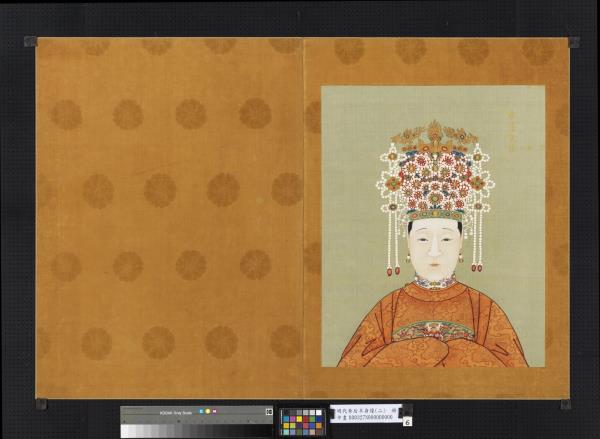The height and width of the screenshot is (439, 600).
Task: Click the red bead on the left pearl tassel
Action: click(394, 270)
